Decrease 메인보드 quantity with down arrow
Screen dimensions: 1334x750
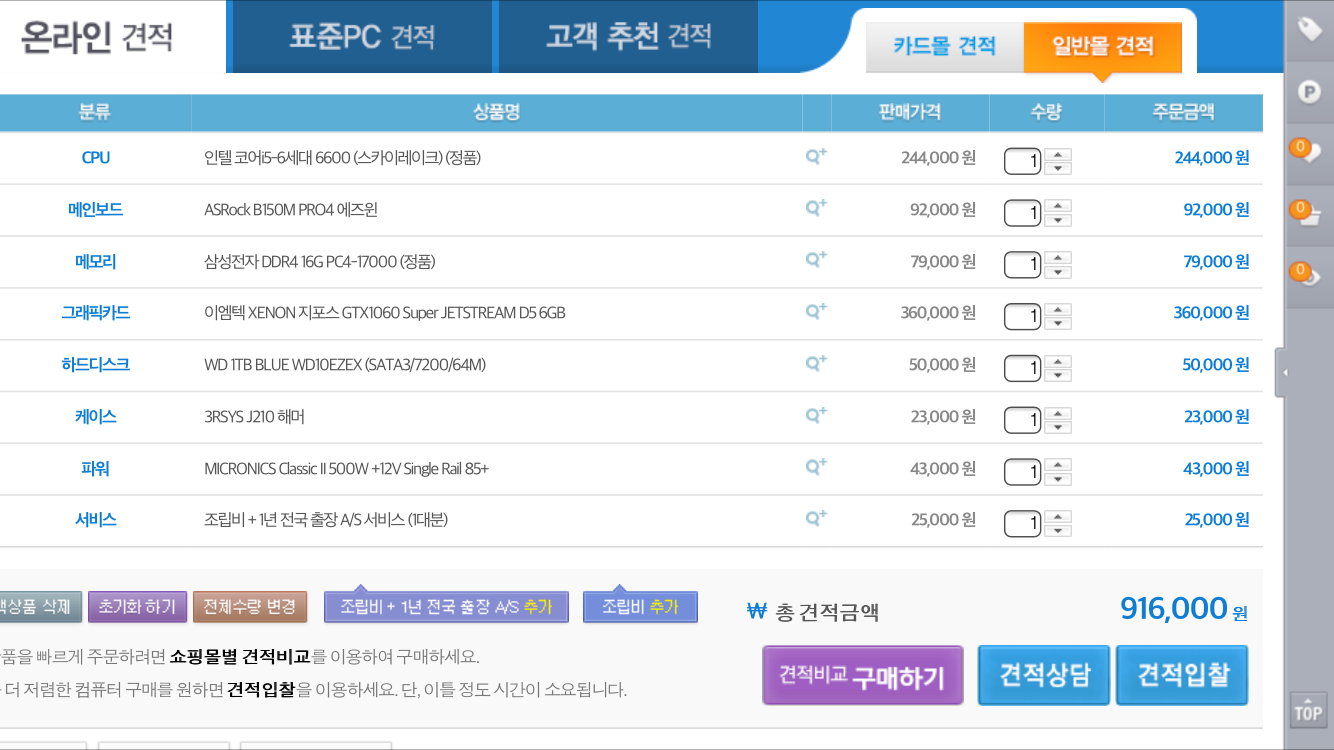[1058, 220]
